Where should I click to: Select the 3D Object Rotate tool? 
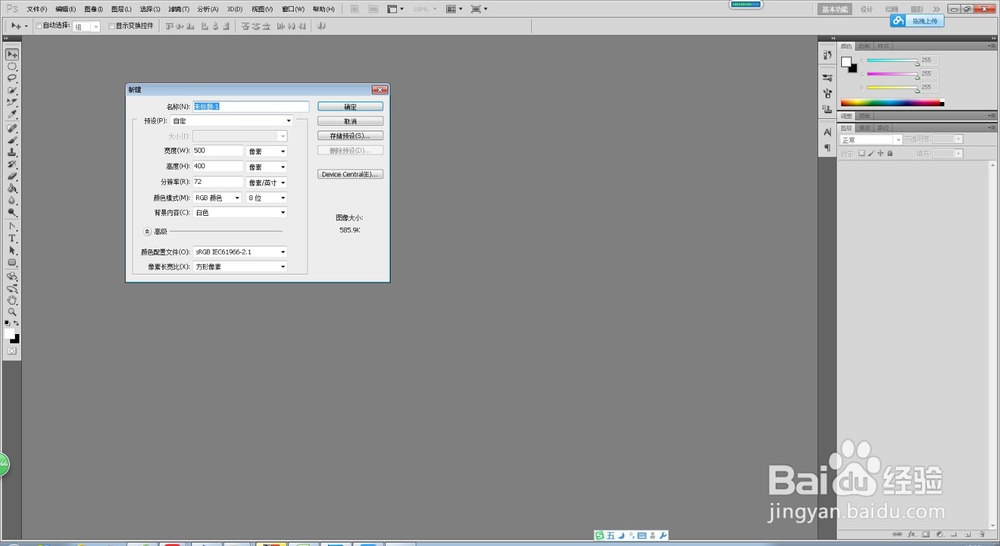click(x=12, y=277)
